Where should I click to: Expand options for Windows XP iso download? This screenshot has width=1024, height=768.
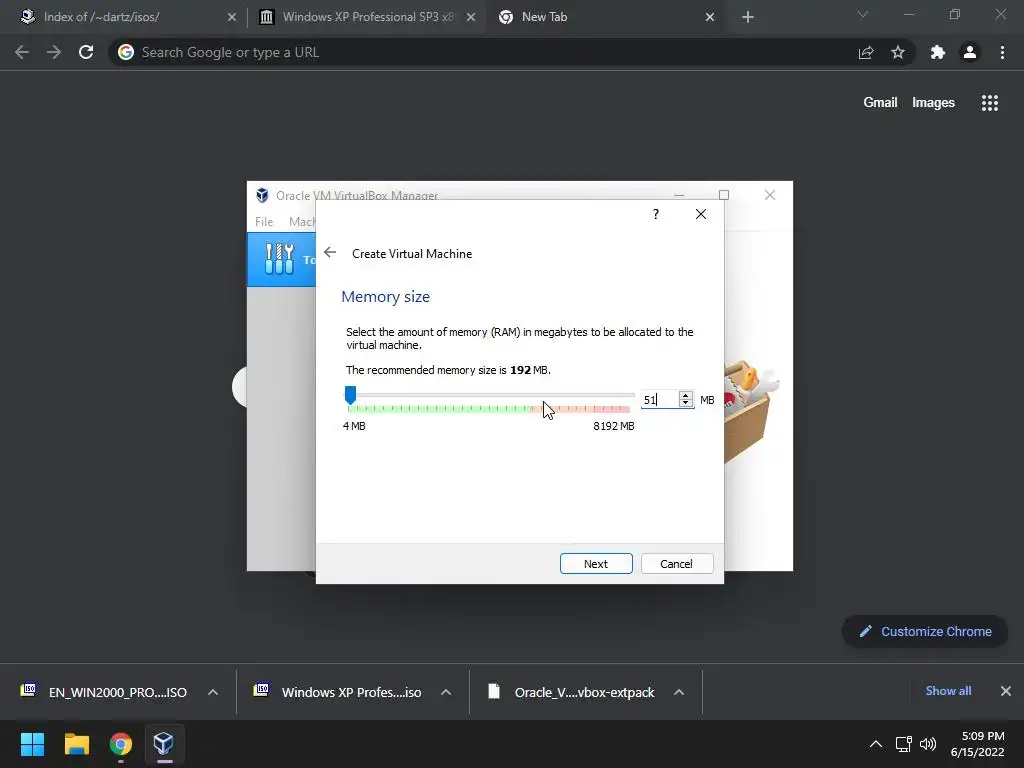click(446, 692)
